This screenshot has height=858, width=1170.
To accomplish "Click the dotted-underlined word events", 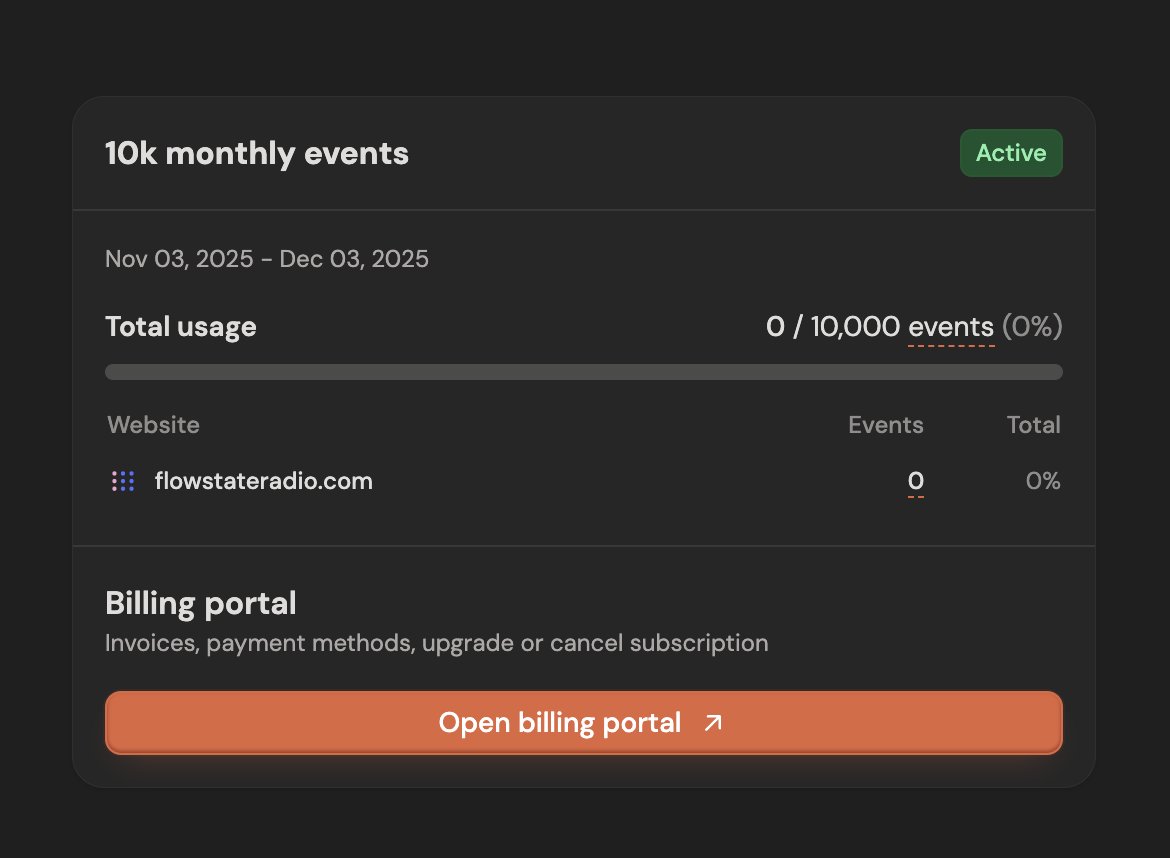I will click(x=948, y=326).
